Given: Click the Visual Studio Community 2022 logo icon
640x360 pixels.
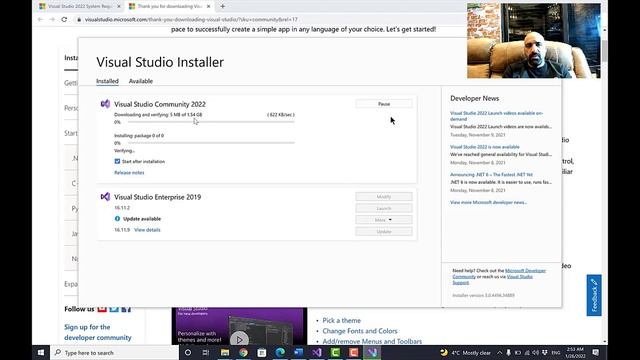Looking at the screenshot, I should [x=105, y=104].
